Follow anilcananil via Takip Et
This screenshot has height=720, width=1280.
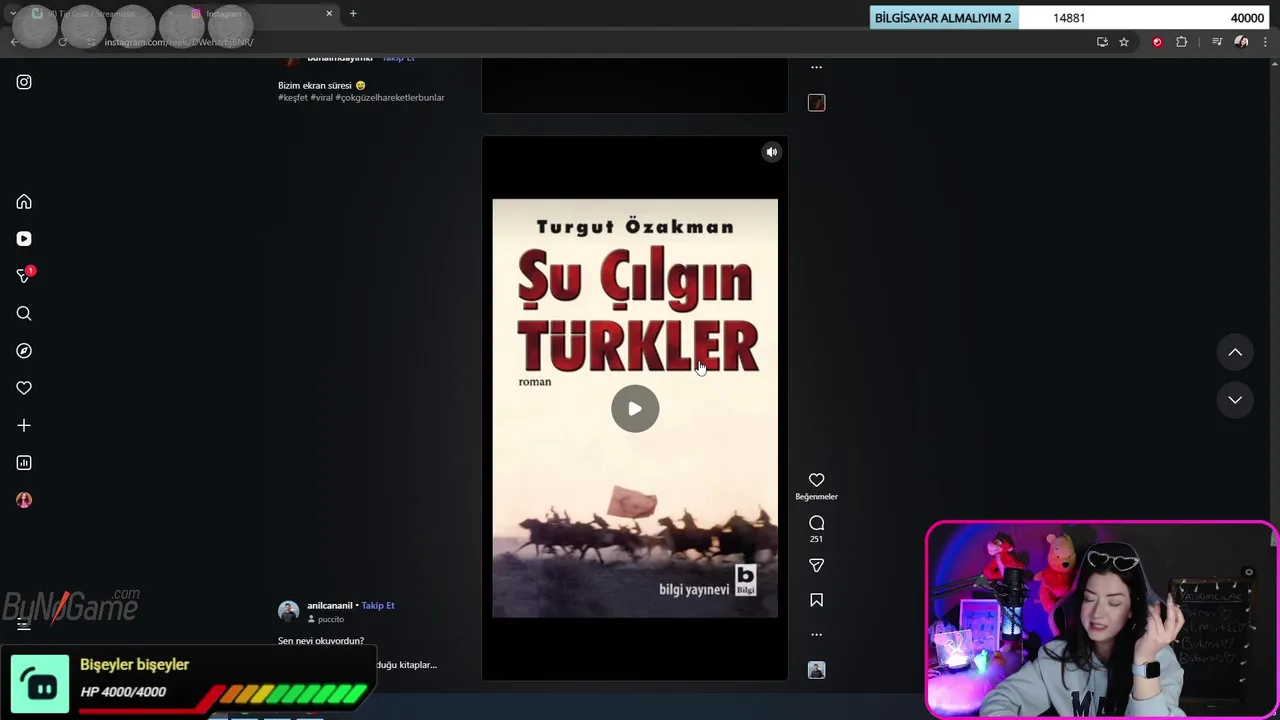378,605
